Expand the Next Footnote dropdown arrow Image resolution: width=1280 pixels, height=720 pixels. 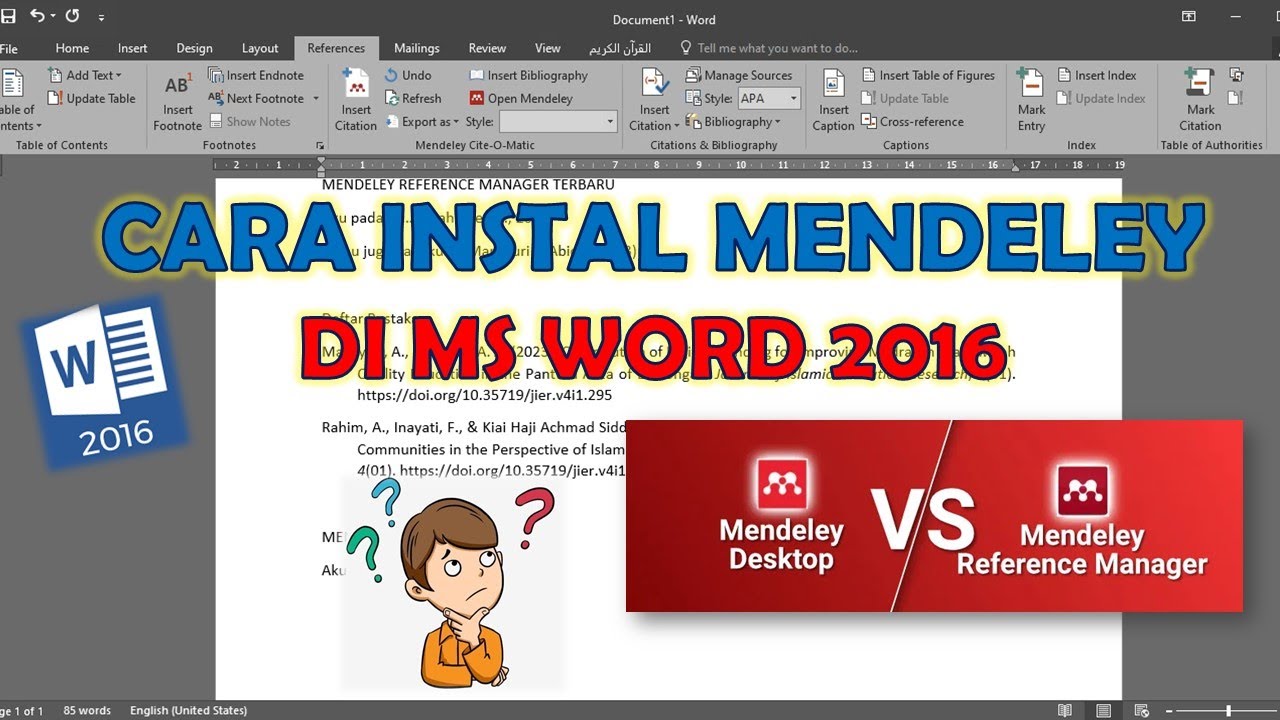pyautogui.click(x=315, y=98)
